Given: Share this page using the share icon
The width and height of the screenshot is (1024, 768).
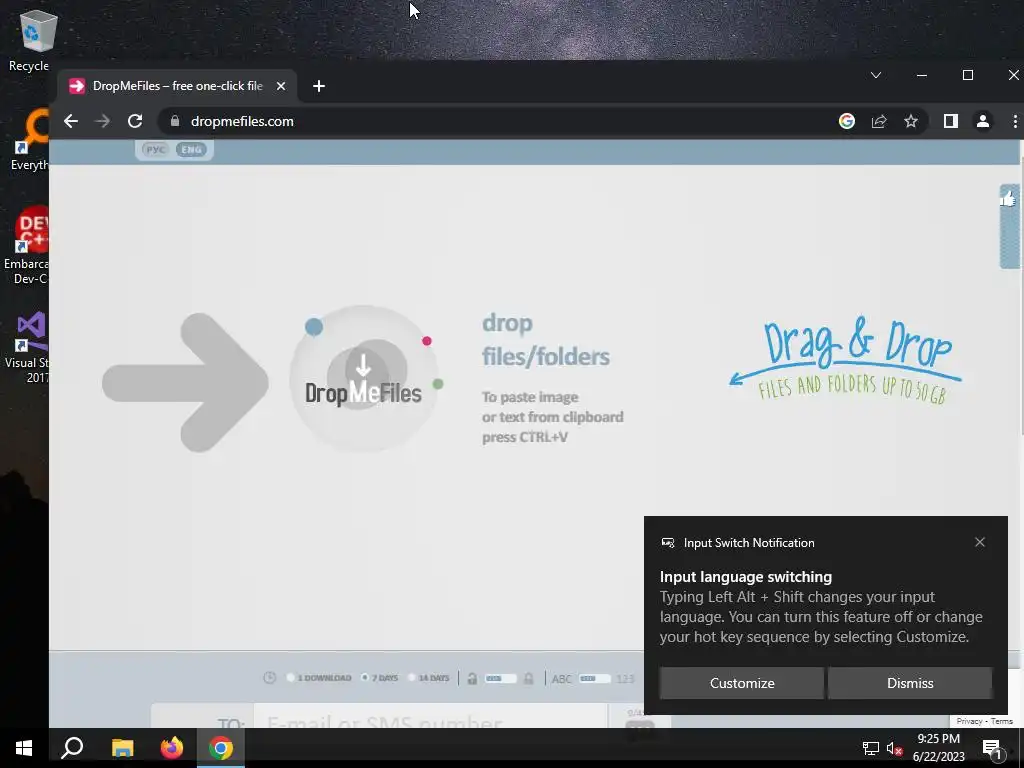Looking at the screenshot, I should pyautogui.click(x=879, y=121).
